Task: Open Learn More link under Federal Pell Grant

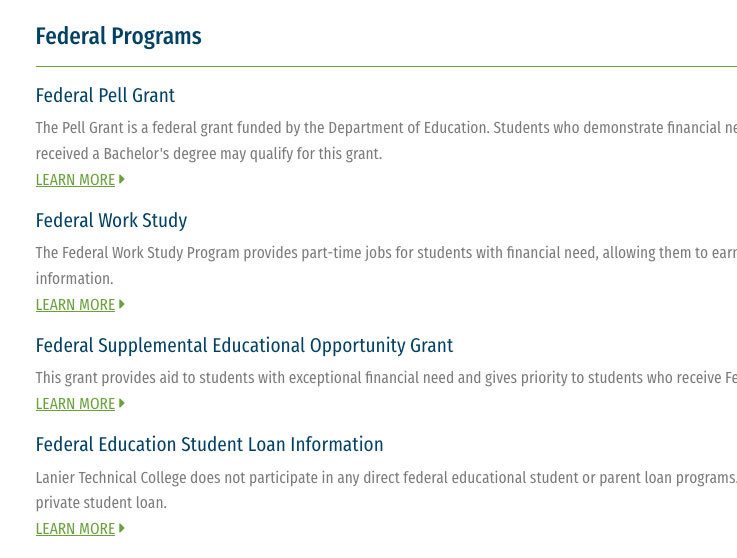Action: tap(75, 180)
